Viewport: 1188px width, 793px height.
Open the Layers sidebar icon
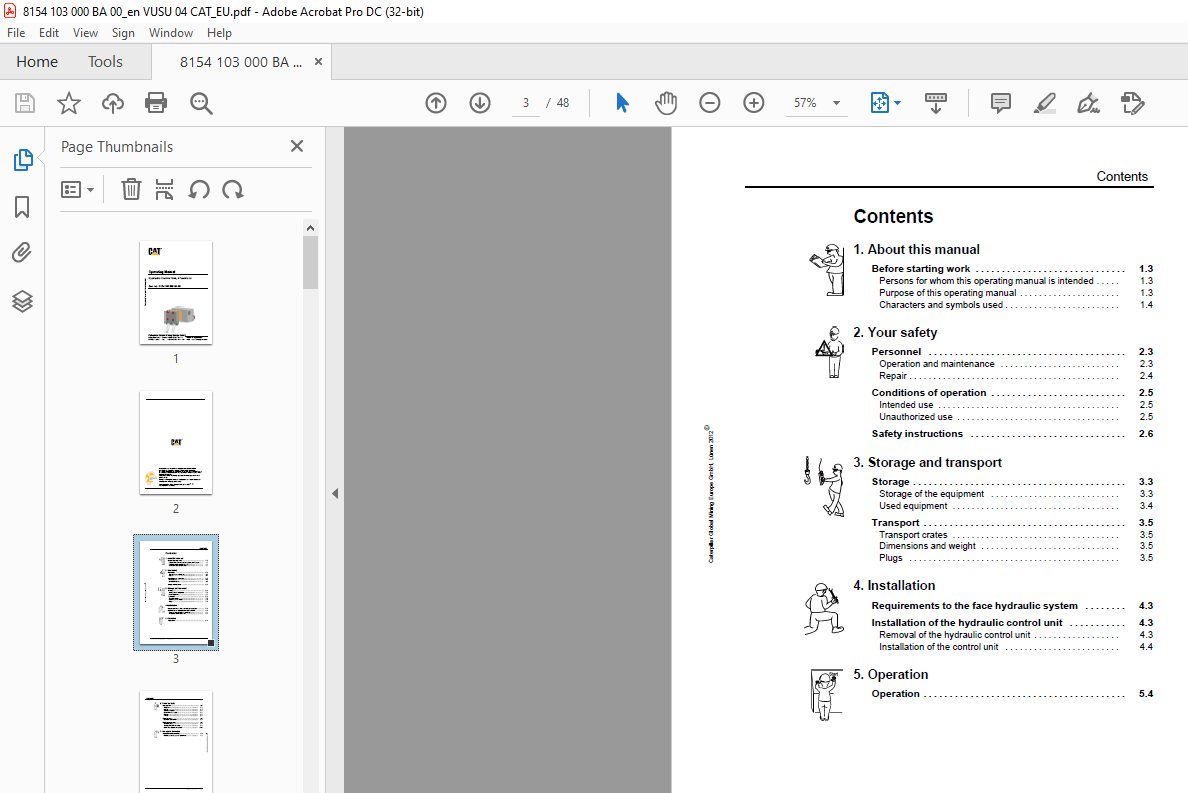tap(22, 301)
